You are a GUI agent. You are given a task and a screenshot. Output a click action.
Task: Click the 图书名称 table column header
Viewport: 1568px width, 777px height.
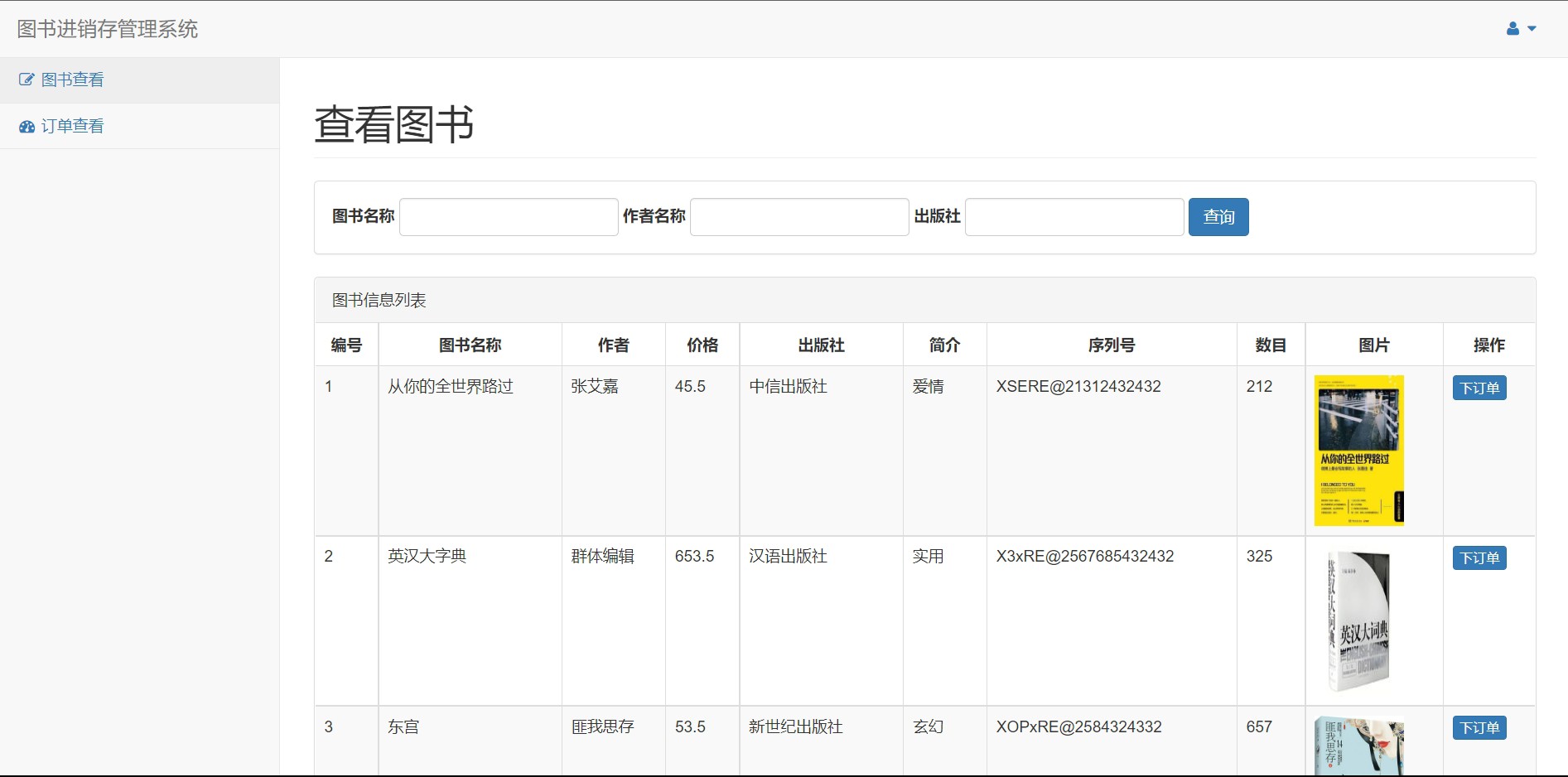(x=470, y=345)
